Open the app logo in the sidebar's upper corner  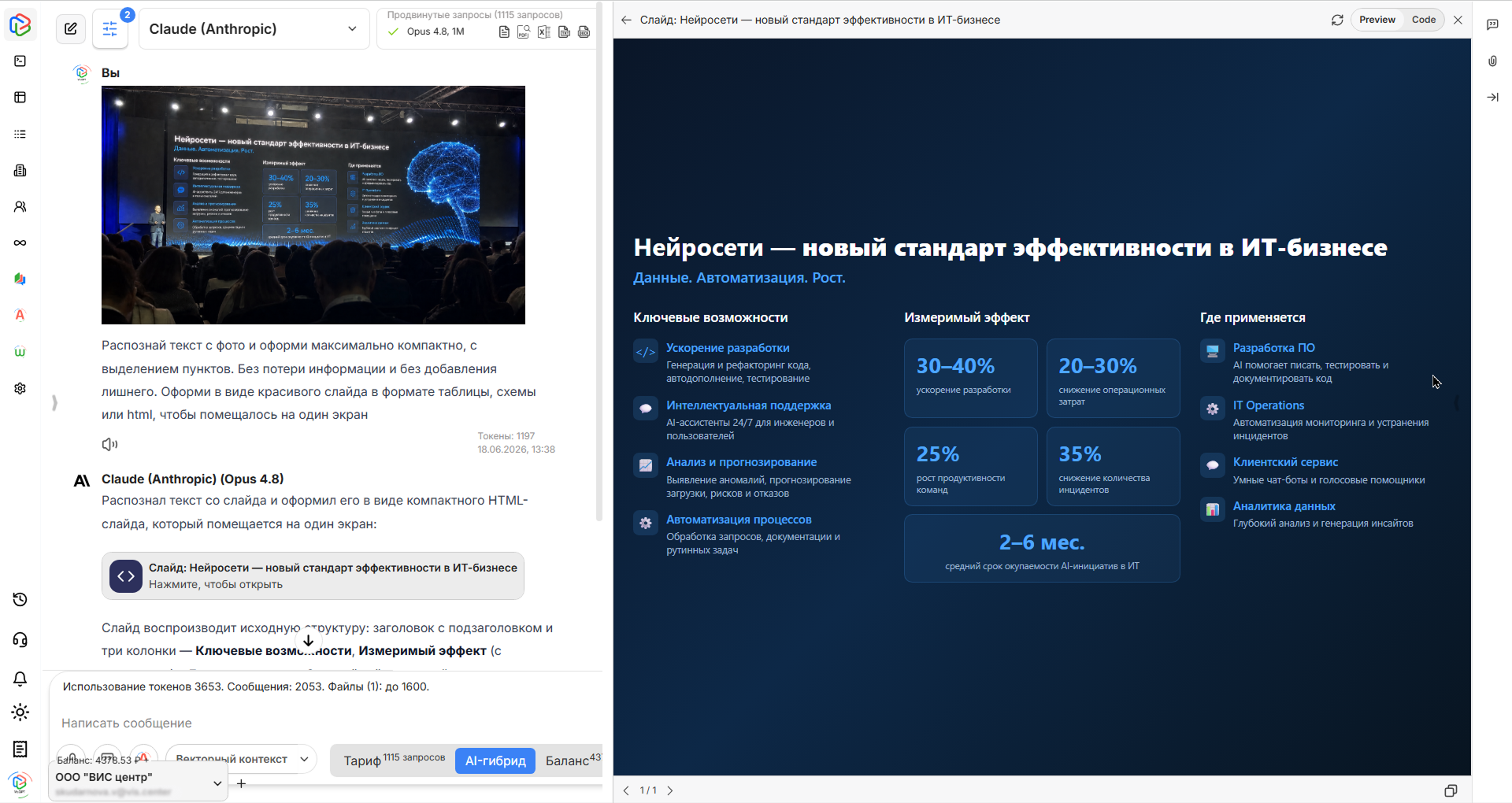point(20,24)
